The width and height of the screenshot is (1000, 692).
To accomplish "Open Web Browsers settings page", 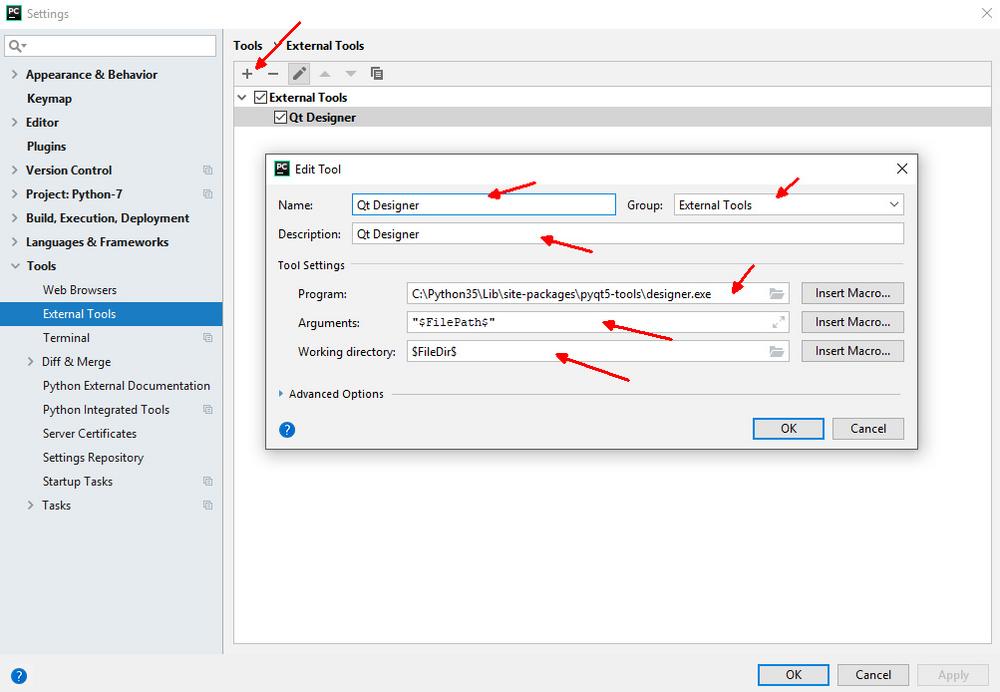I will [80, 290].
